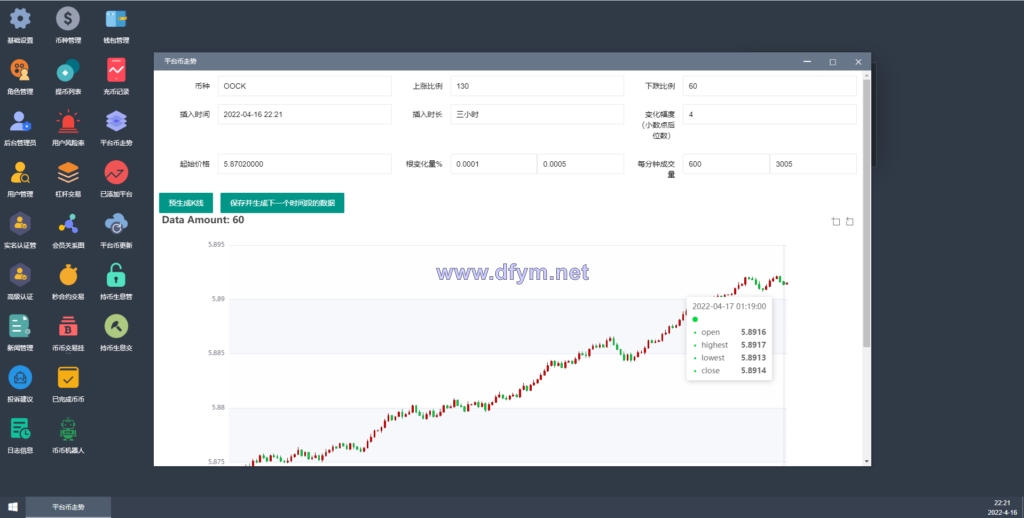This screenshot has width=1024, height=518.
Task: Click the 5.895 y-axis label
Action: (216, 245)
